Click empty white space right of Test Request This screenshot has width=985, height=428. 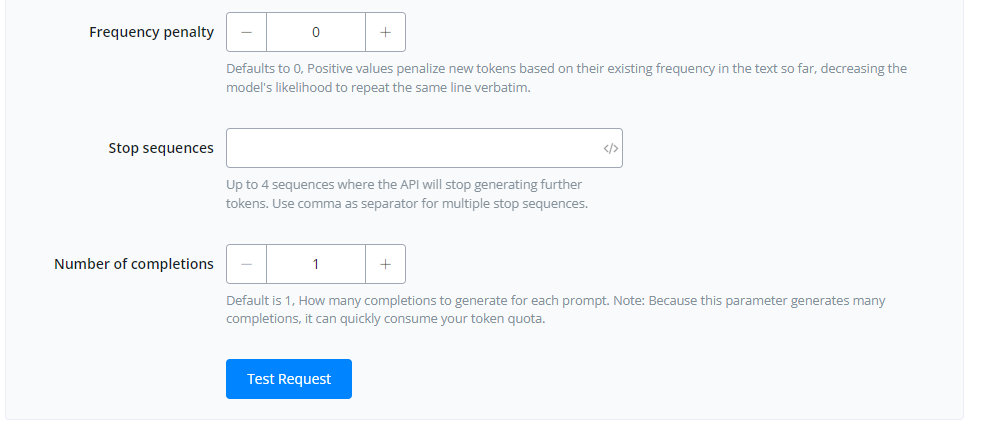(x=650, y=379)
